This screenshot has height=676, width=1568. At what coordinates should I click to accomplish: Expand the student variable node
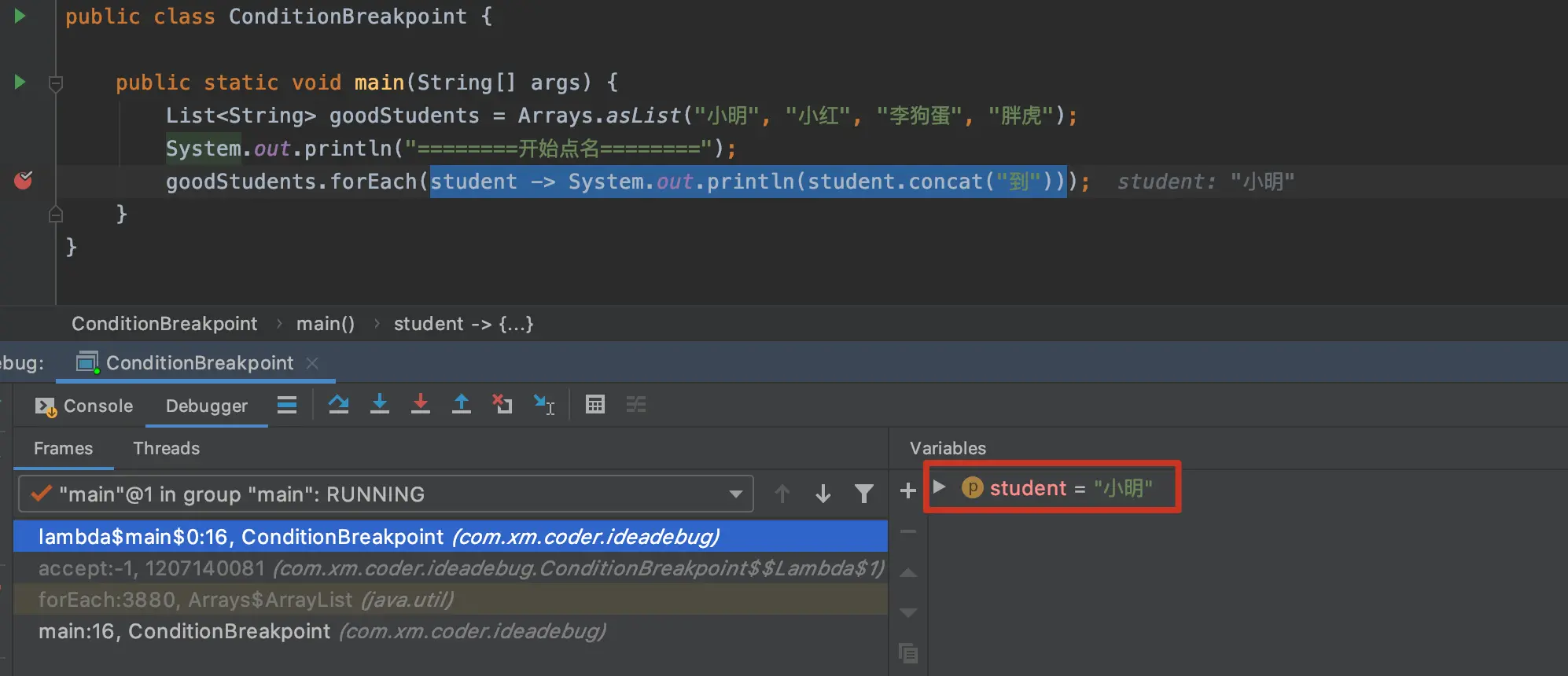939,487
